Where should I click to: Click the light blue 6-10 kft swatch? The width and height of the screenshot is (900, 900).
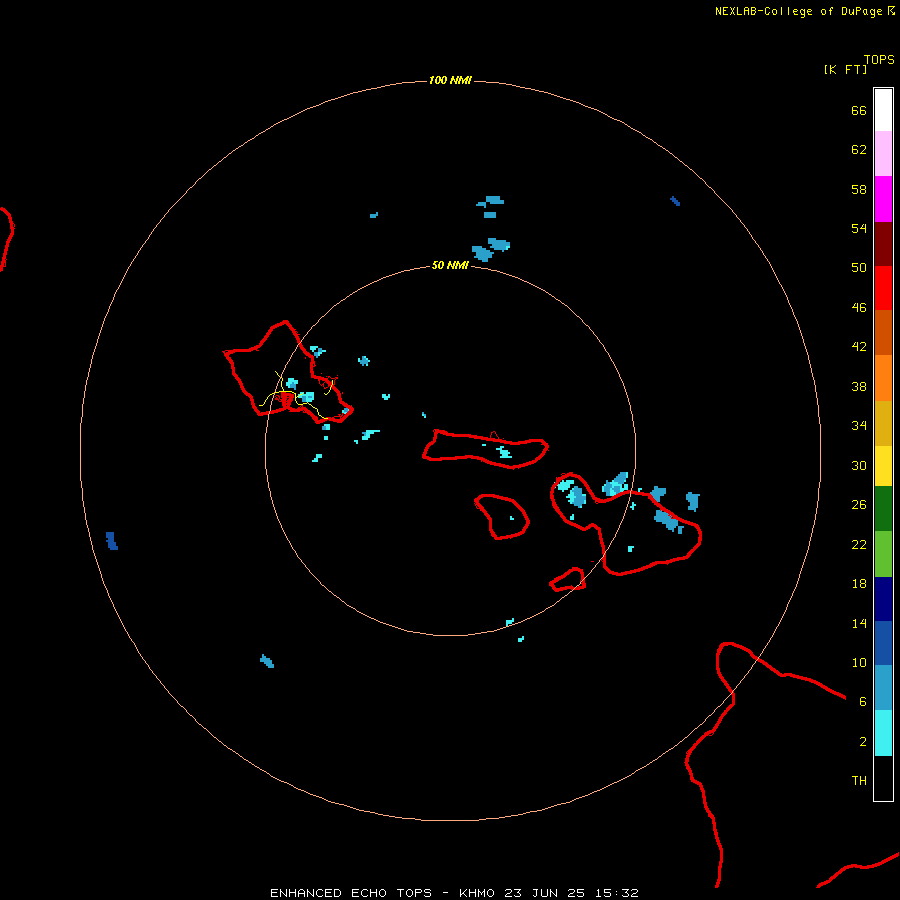(883, 688)
